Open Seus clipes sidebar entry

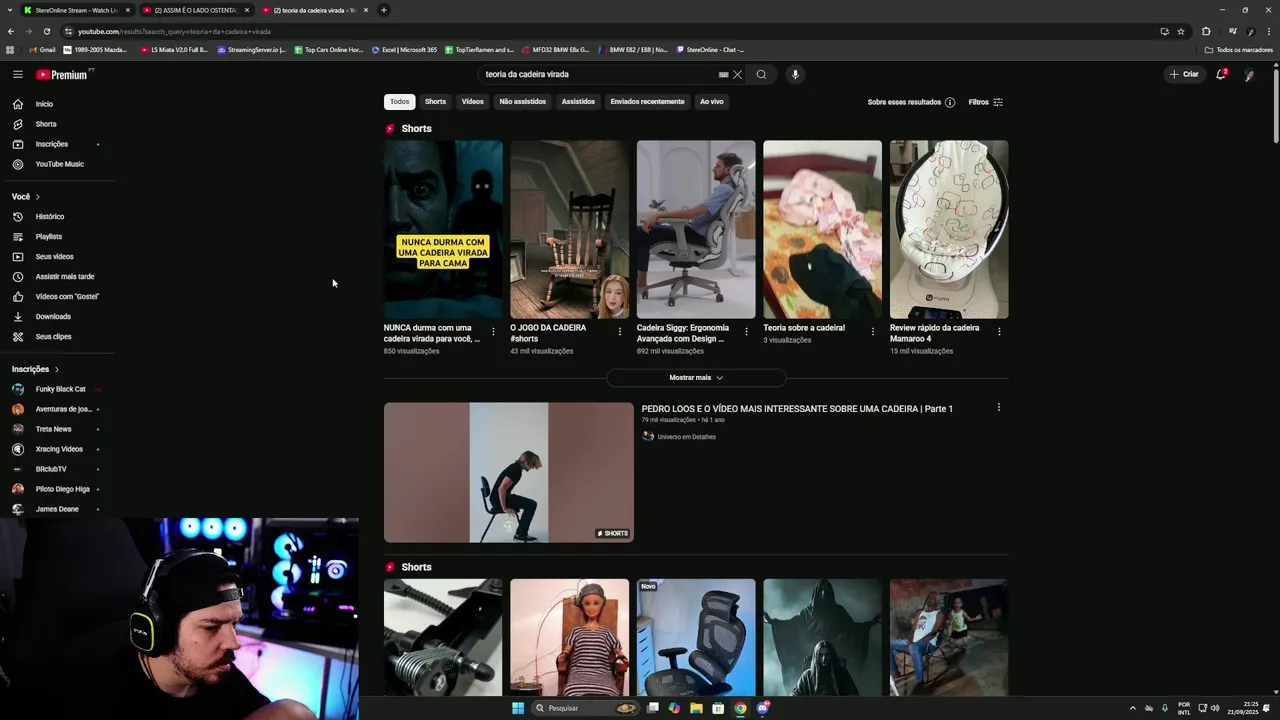56,336
